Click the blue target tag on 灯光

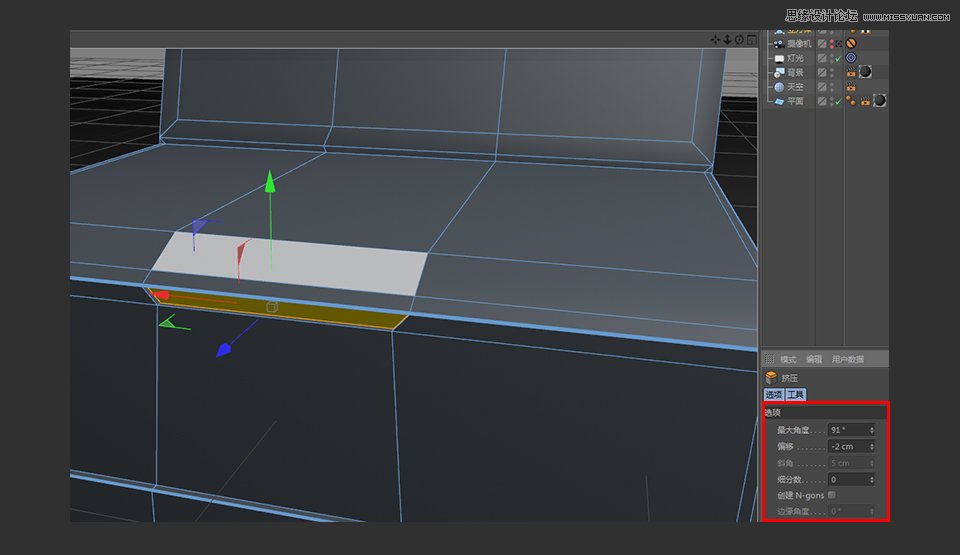pyautogui.click(x=851, y=58)
